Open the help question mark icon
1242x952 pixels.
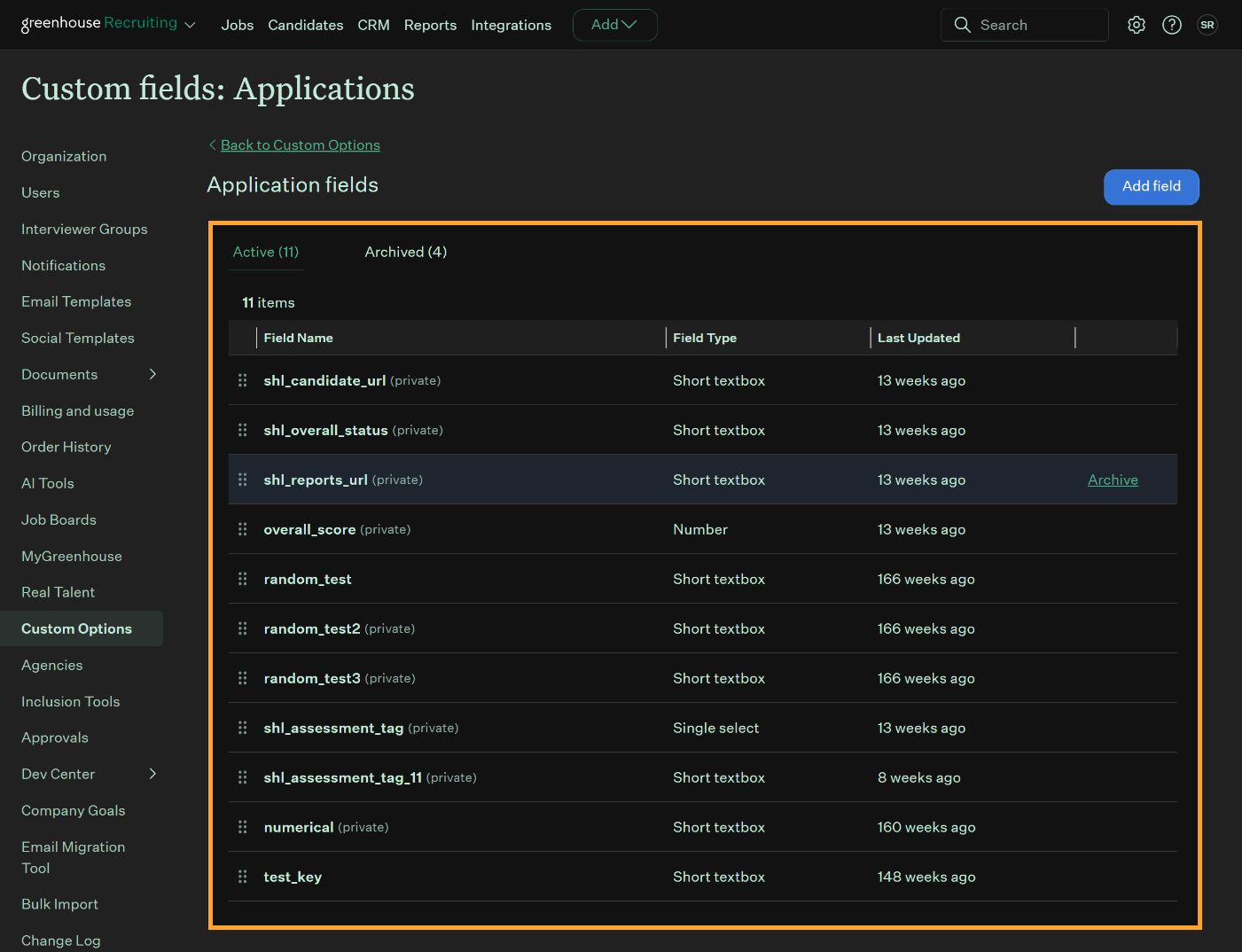point(1172,25)
